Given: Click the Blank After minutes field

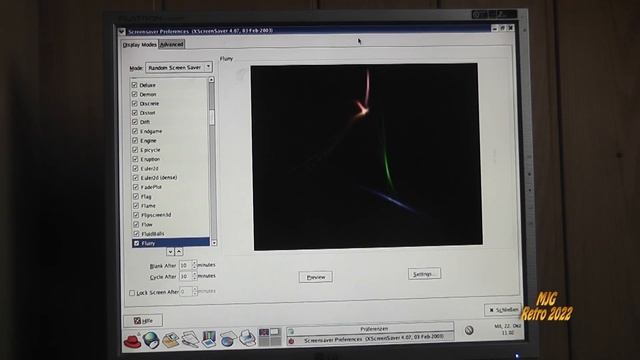Looking at the screenshot, I should (185, 265).
